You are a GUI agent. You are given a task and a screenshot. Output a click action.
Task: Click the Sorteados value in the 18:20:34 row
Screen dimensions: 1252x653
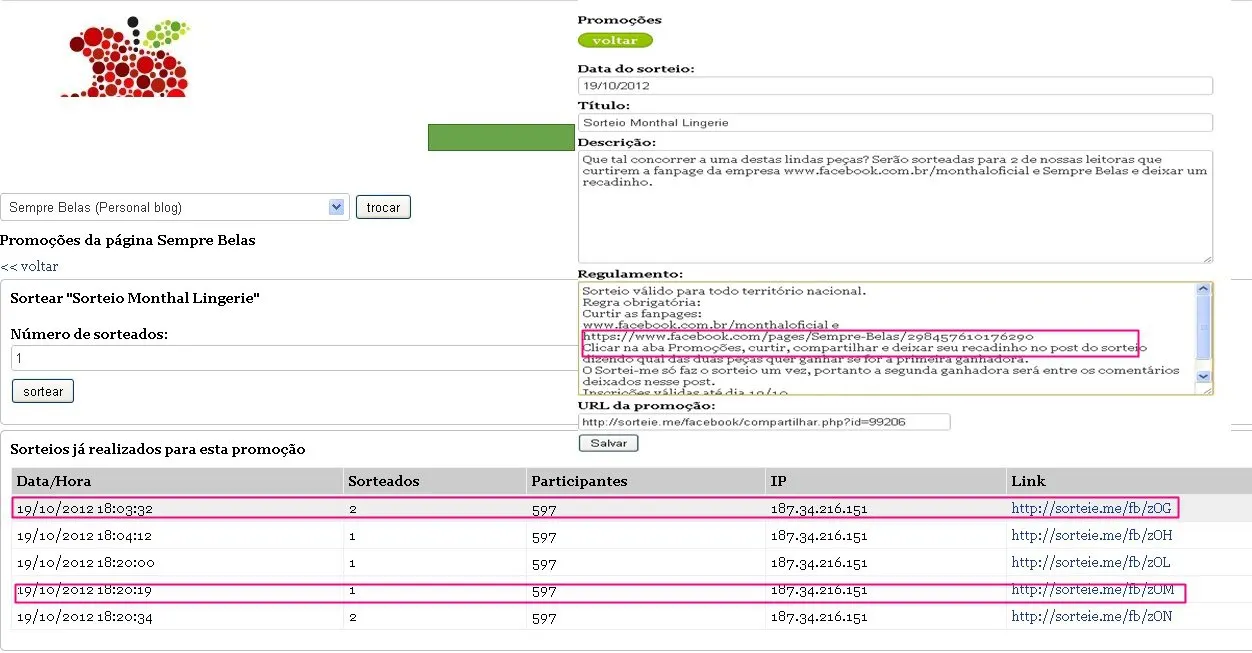(352, 618)
